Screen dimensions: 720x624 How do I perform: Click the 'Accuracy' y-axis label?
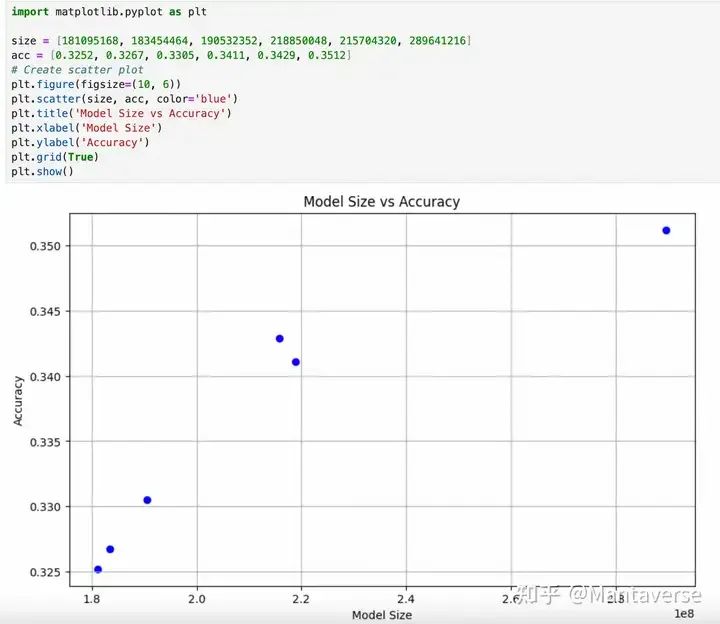pos(17,401)
